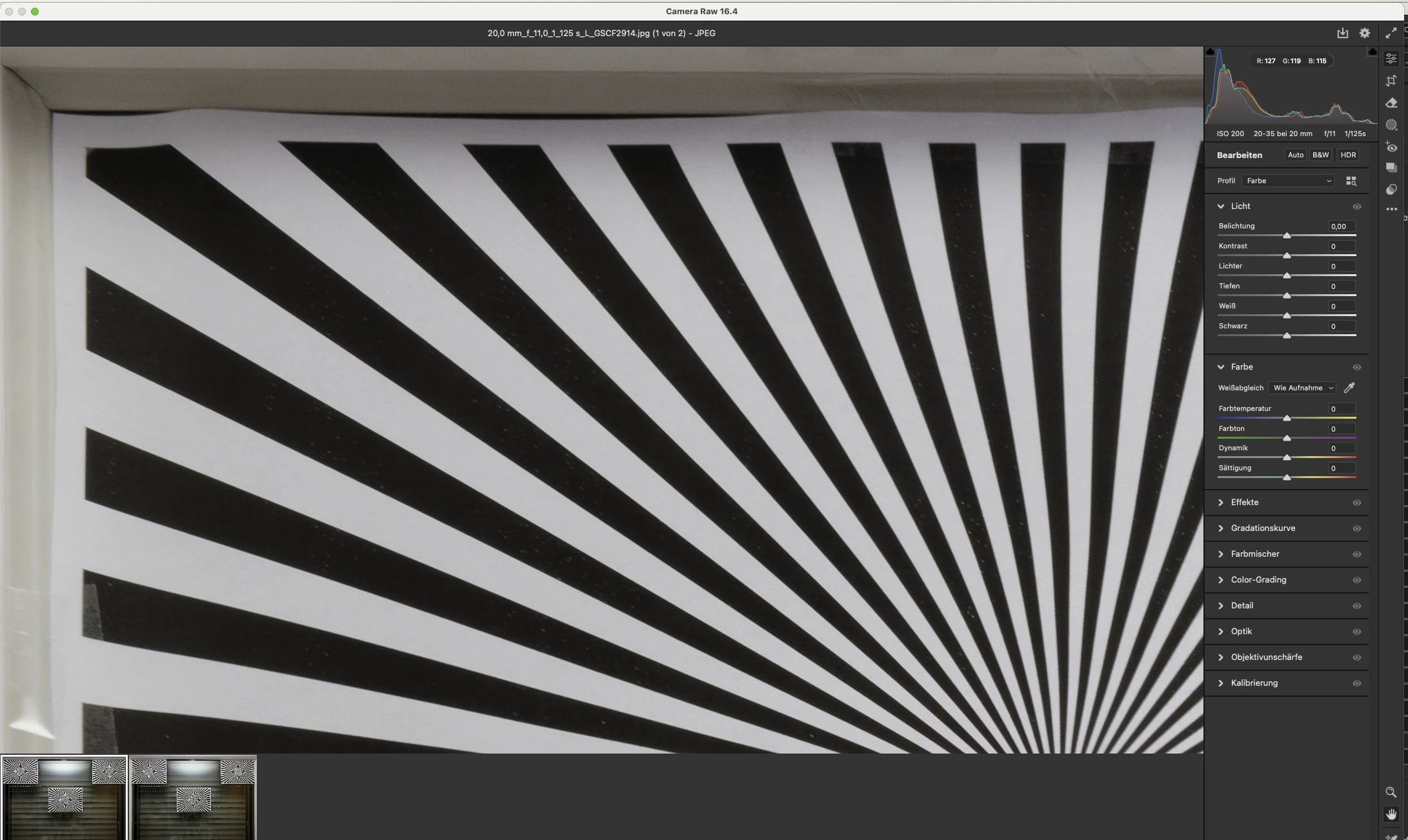Toggle eye icon for Detail panel
The image size is (1408, 840).
click(1356, 606)
